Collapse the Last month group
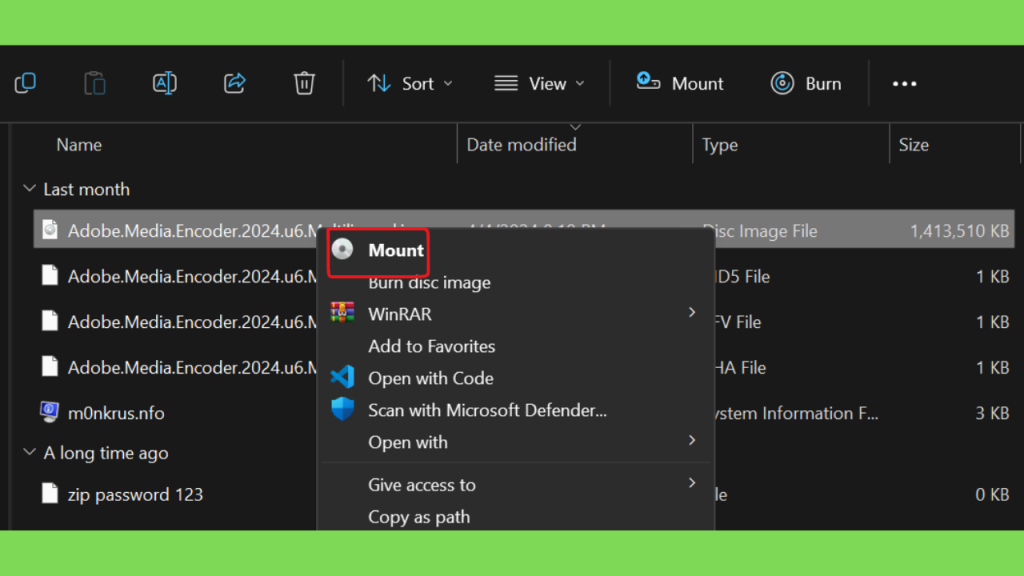Screen dimensions: 1024x576 pos(29,189)
